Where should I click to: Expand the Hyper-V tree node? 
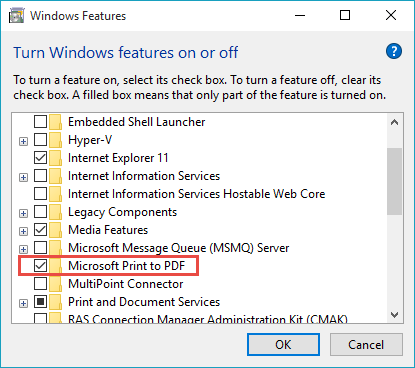[23, 141]
